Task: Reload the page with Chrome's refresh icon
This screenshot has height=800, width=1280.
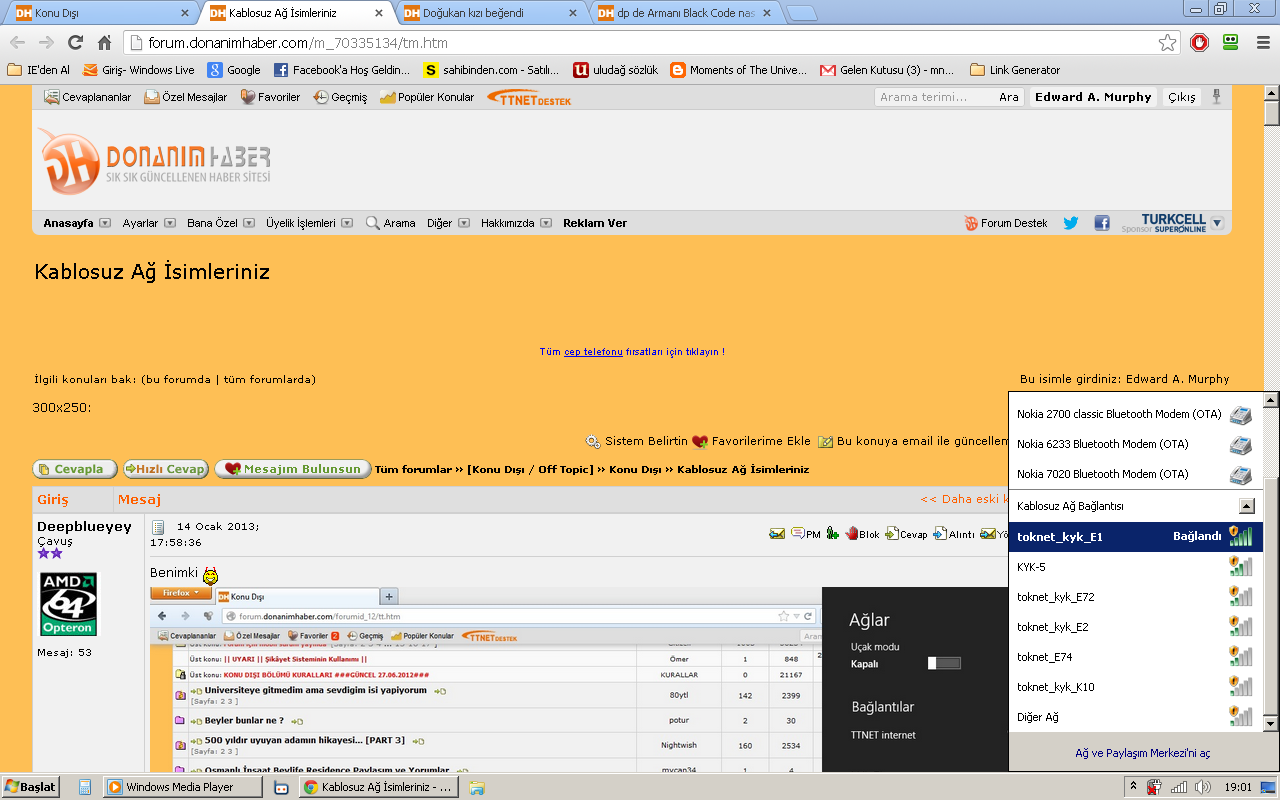Action: click(x=76, y=43)
